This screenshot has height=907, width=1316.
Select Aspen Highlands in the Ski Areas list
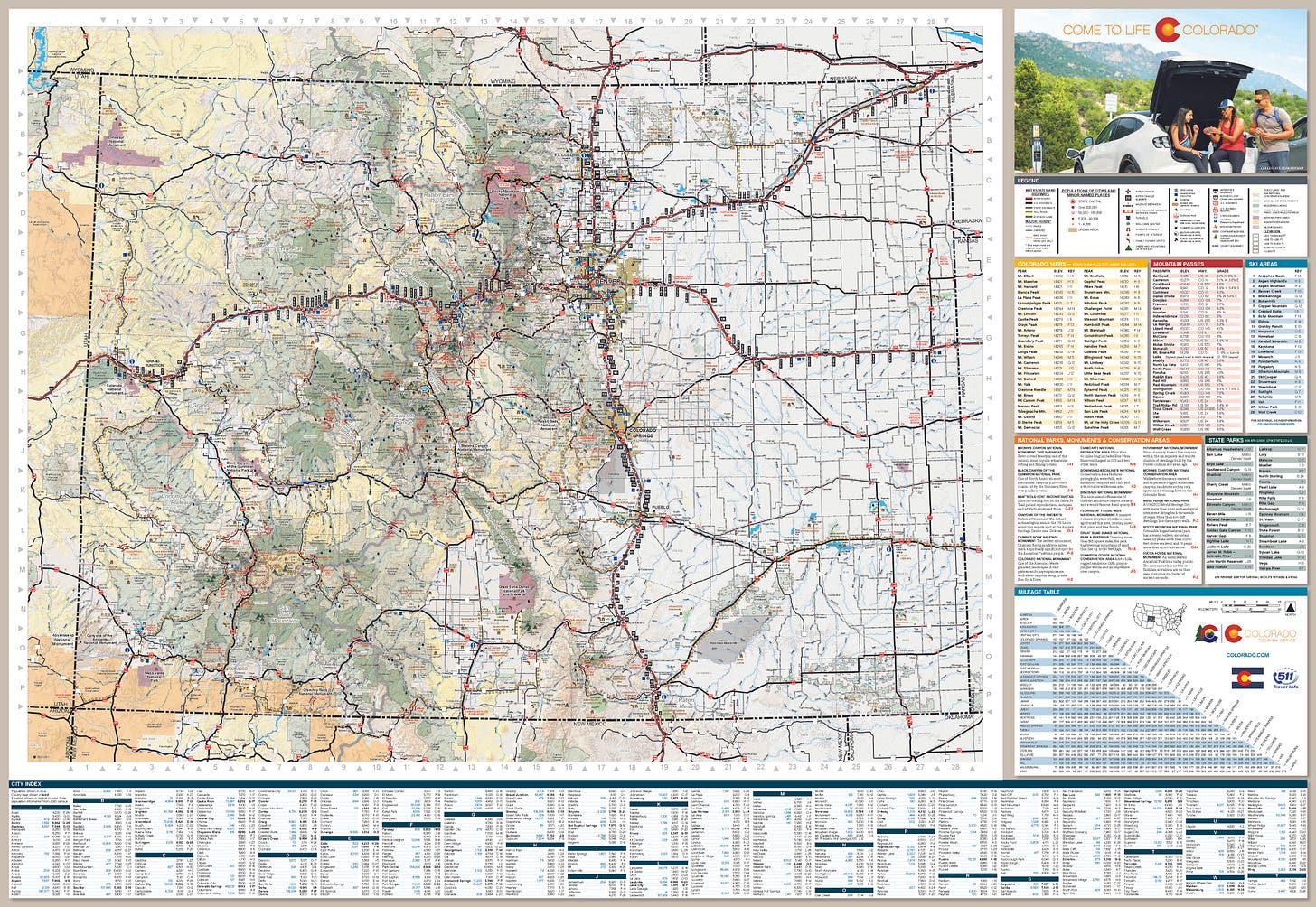[x=1276, y=281]
